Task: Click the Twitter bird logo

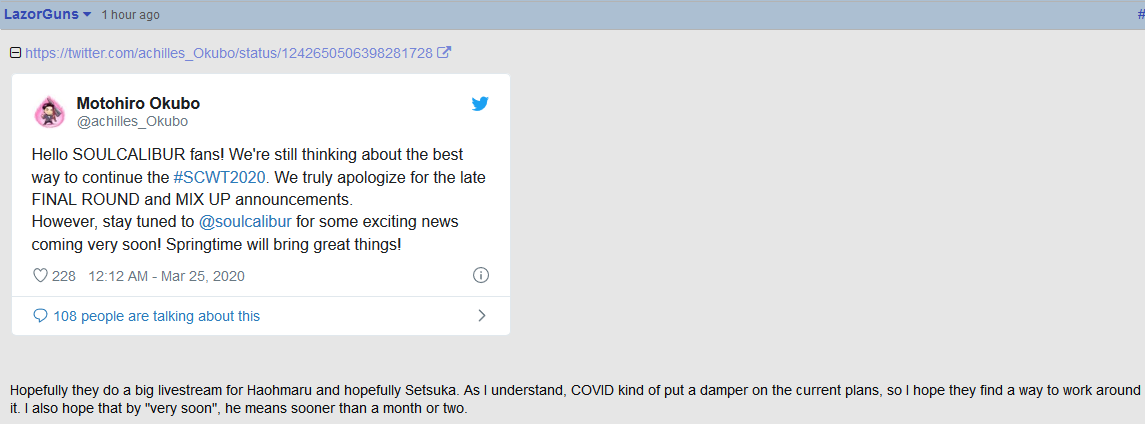Action: (x=480, y=104)
